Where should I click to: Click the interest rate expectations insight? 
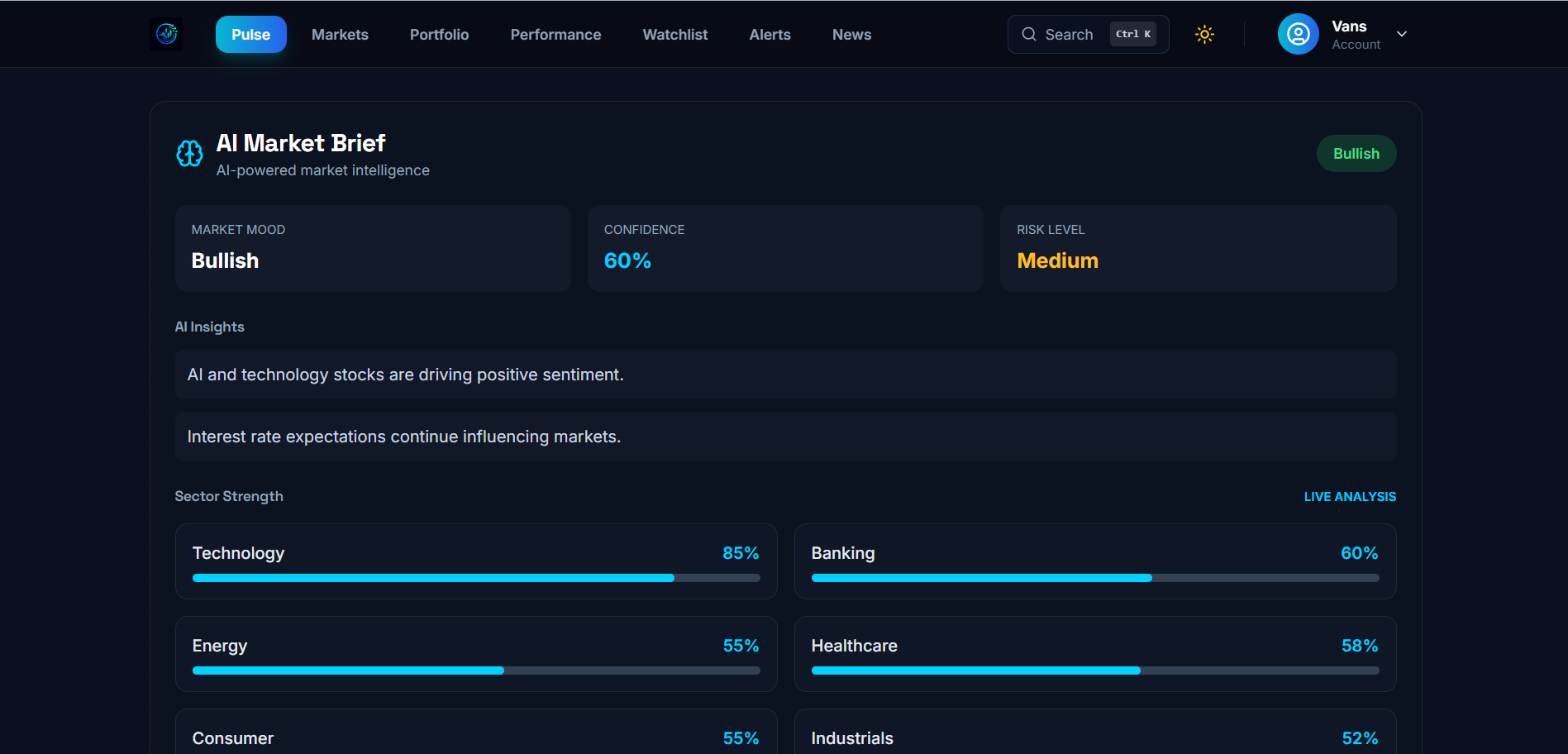pyautogui.click(x=785, y=437)
